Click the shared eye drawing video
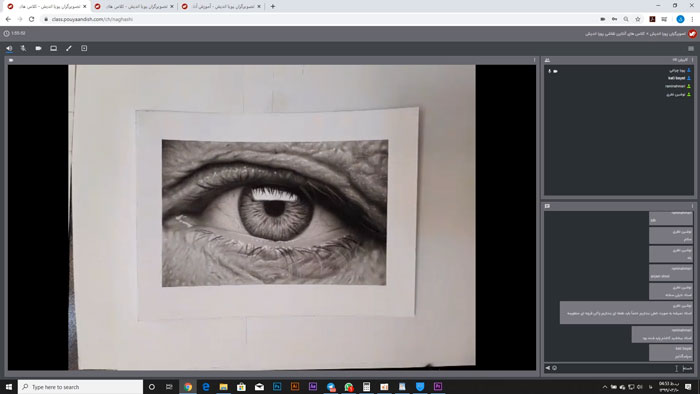This screenshot has height=394, width=700. [272, 217]
